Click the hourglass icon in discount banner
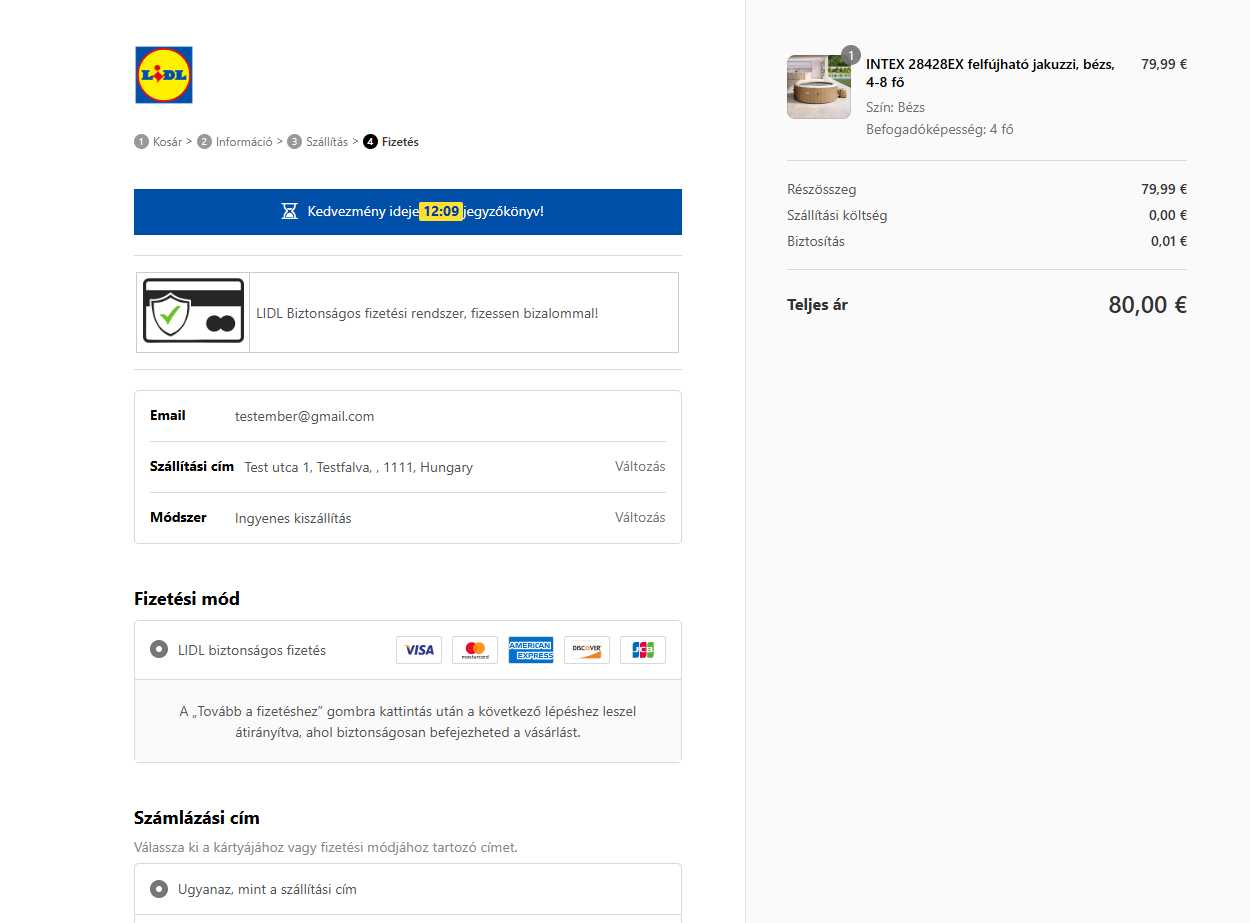1250x923 pixels. (x=289, y=212)
